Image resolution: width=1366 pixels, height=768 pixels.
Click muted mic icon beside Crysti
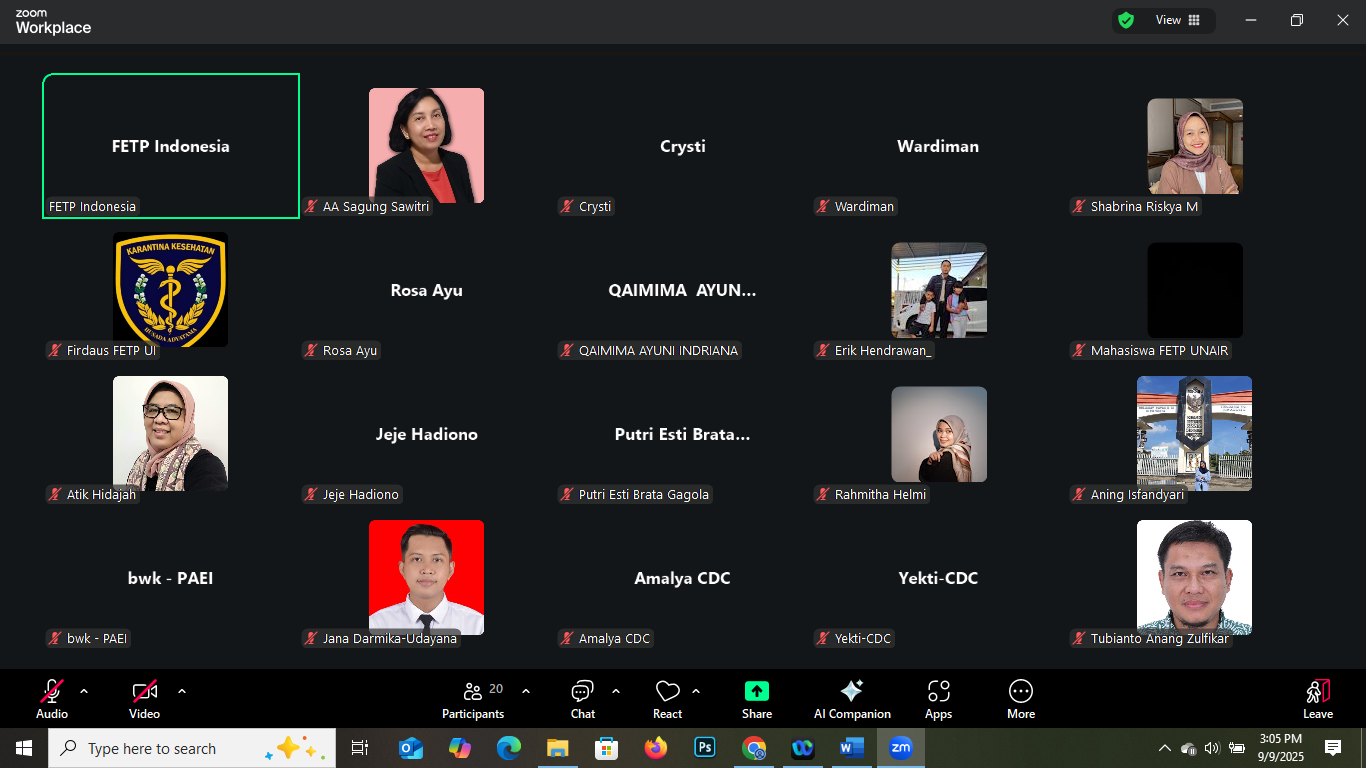pyautogui.click(x=568, y=207)
